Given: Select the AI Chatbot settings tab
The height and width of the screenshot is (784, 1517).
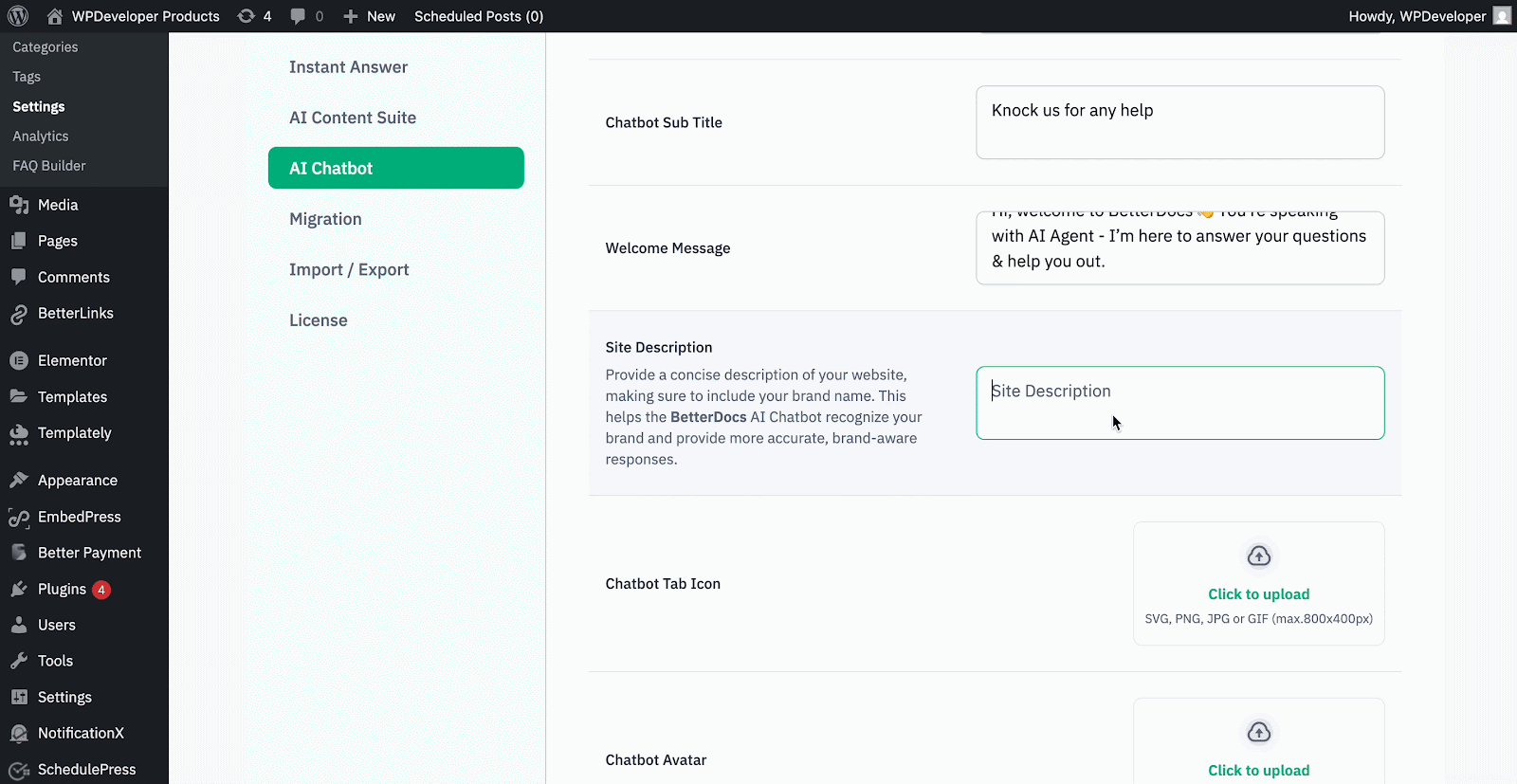Looking at the screenshot, I should (x=395, y=168).
